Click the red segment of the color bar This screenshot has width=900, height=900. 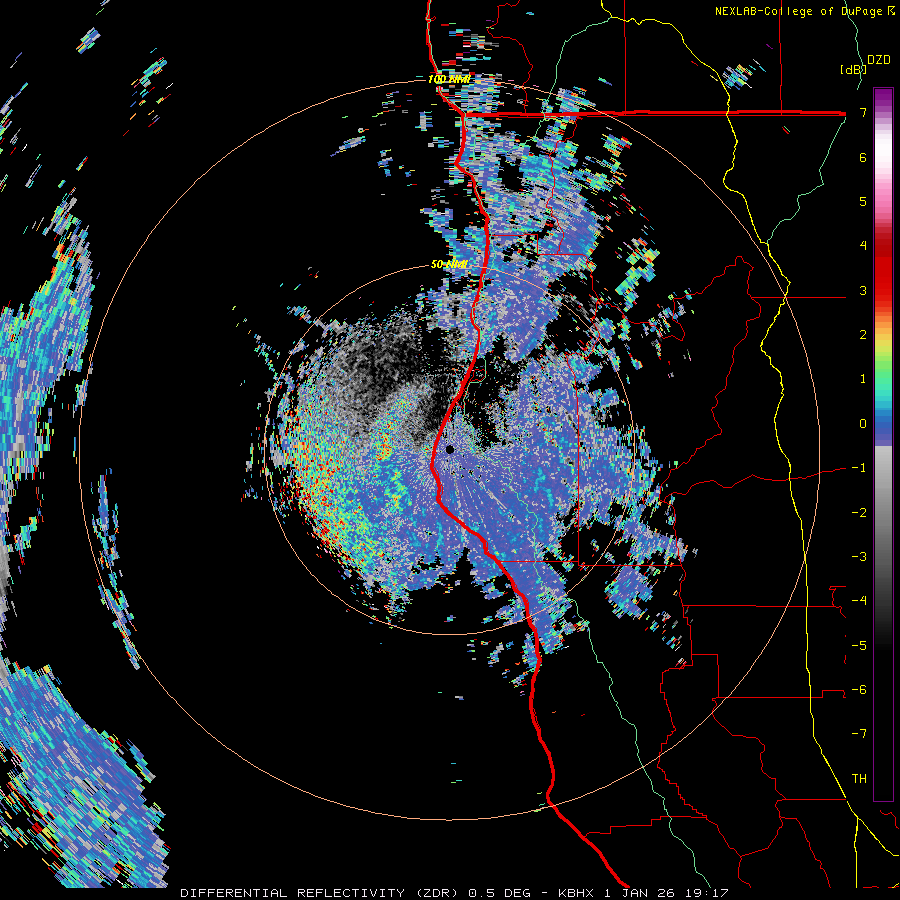click(x=883, y=270)
